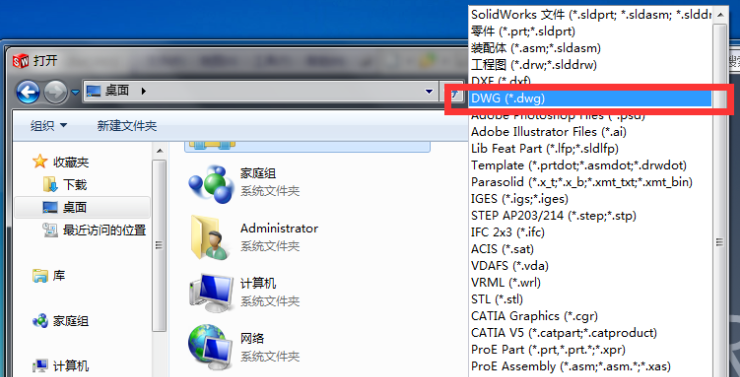The height and width of the screenshot is (377, 740).
Task: Click the navigation pane 计算机 icon
Action: (x=40, y=366)
